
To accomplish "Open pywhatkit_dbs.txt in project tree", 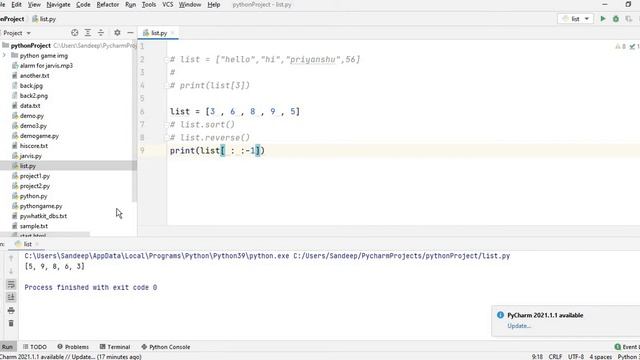I will click(43, 216).
